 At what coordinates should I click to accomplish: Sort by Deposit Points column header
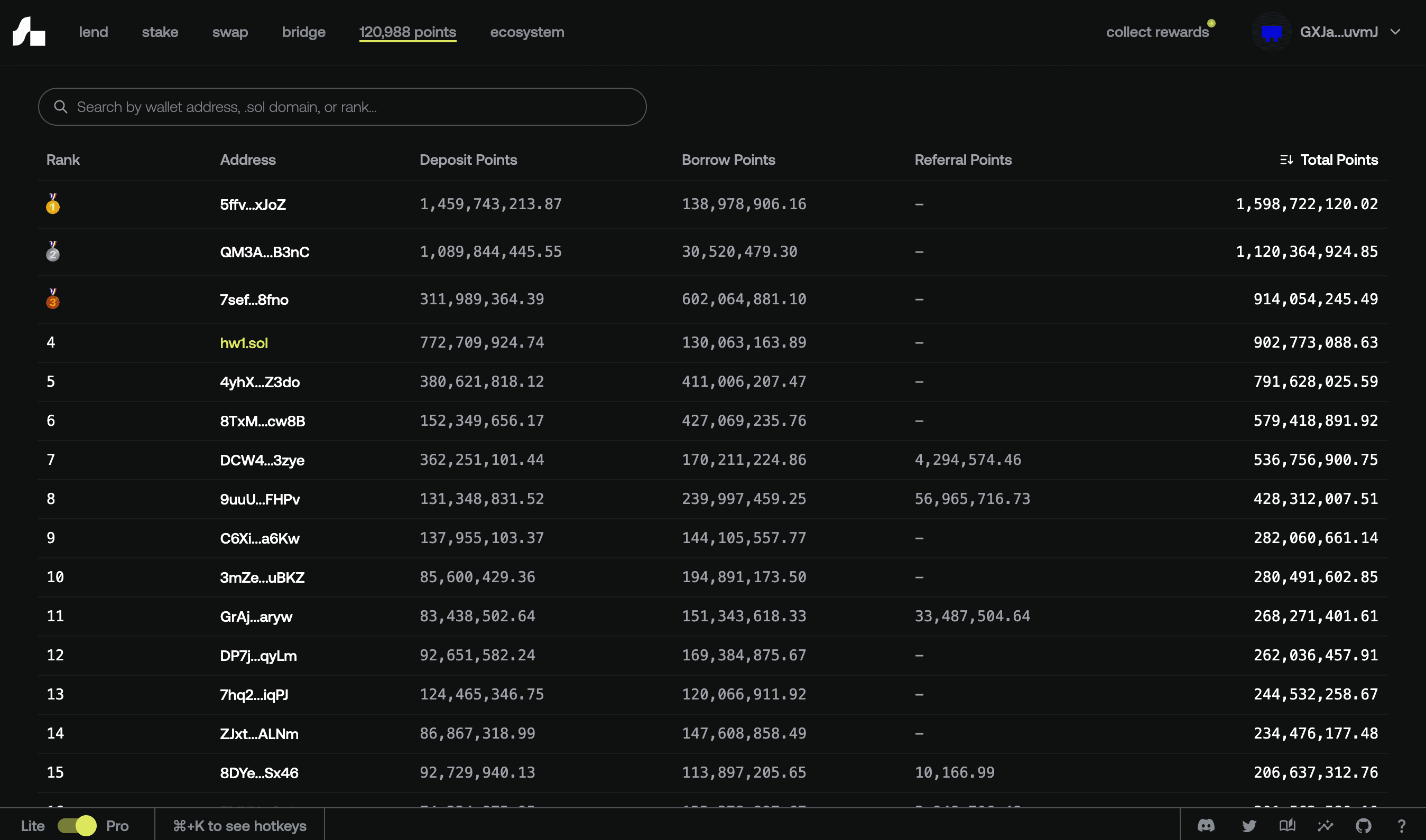[x=468, y=160]
